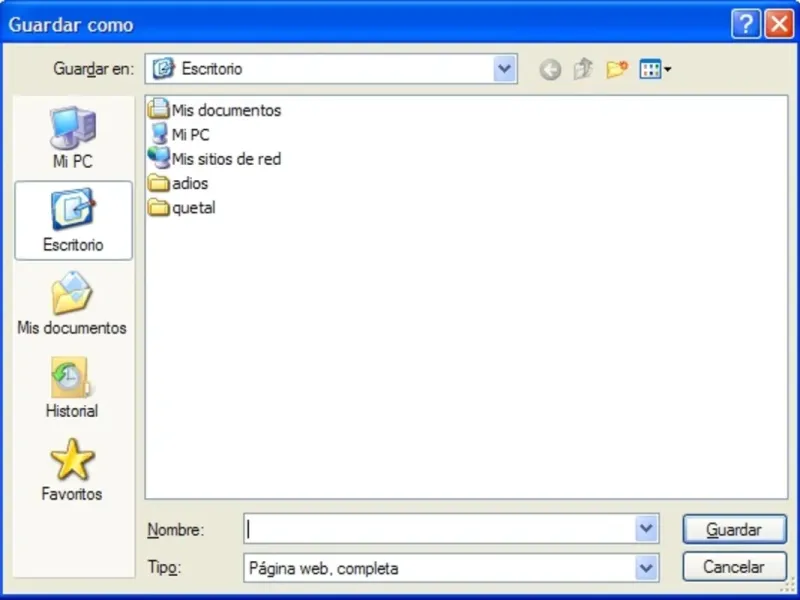This screenshot has height=600, width=800.
Task: Select the Mi PC item in file list
Action: 179,134
